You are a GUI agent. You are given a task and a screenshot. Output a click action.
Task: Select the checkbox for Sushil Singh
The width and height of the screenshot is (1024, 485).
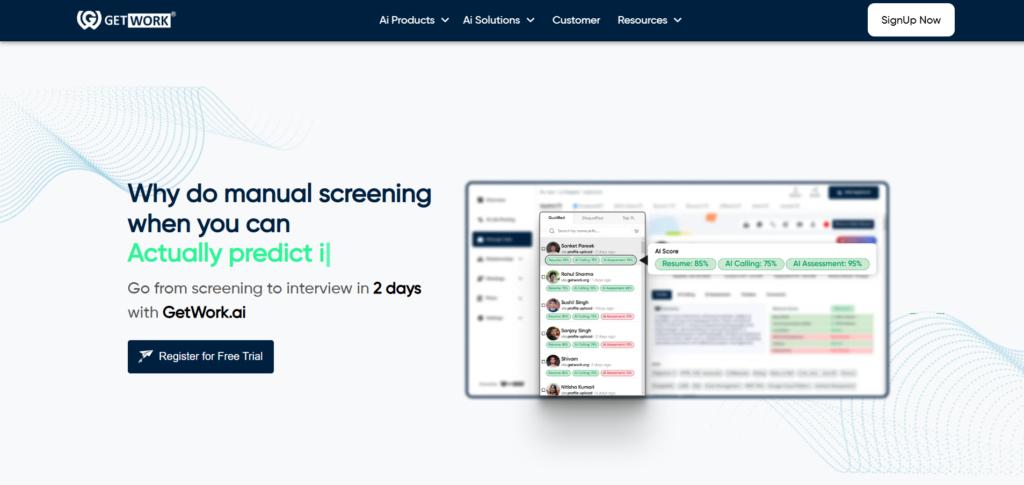543,305
